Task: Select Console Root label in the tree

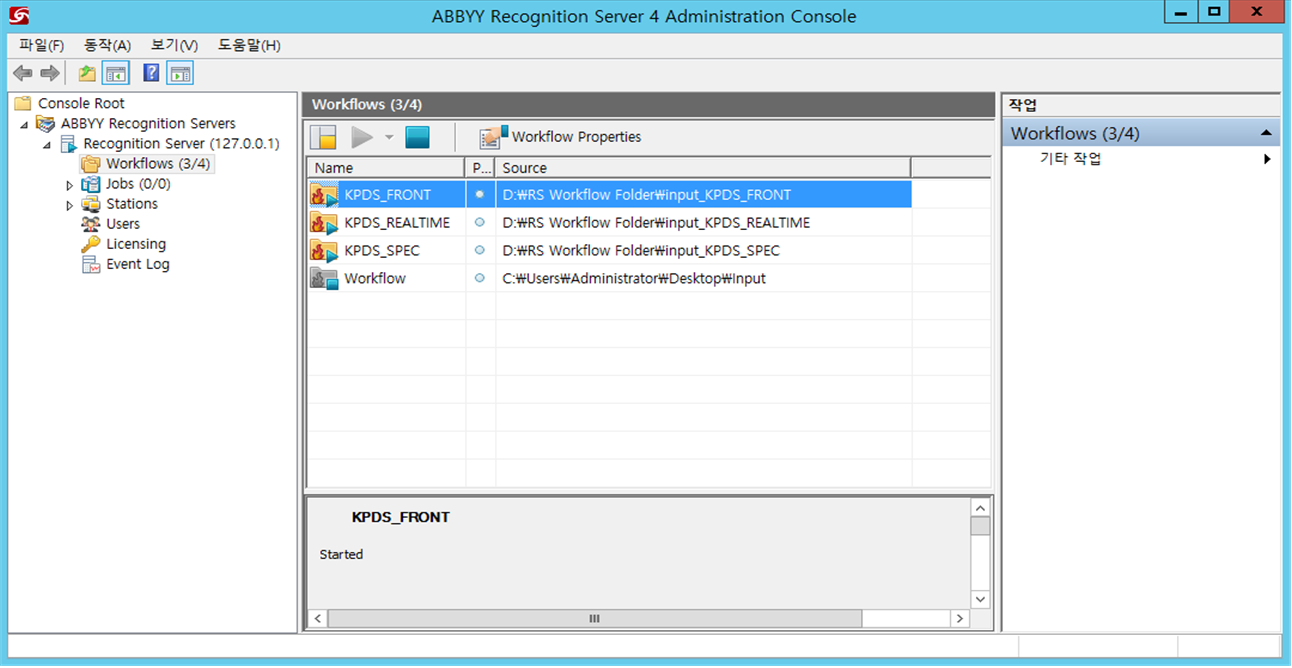Action: tap(81, 103)
